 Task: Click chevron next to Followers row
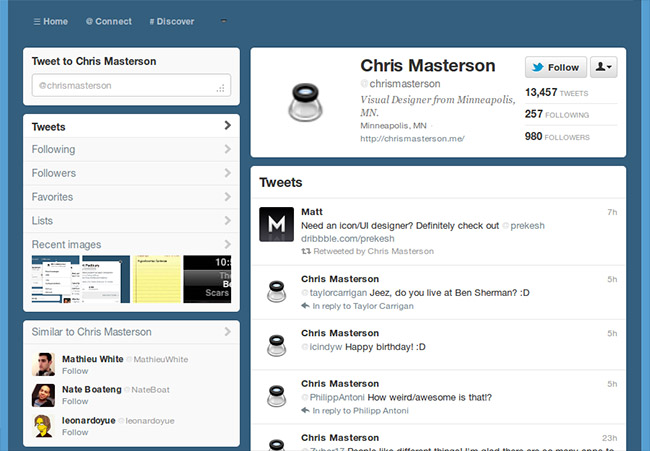(x=228, y=172)
